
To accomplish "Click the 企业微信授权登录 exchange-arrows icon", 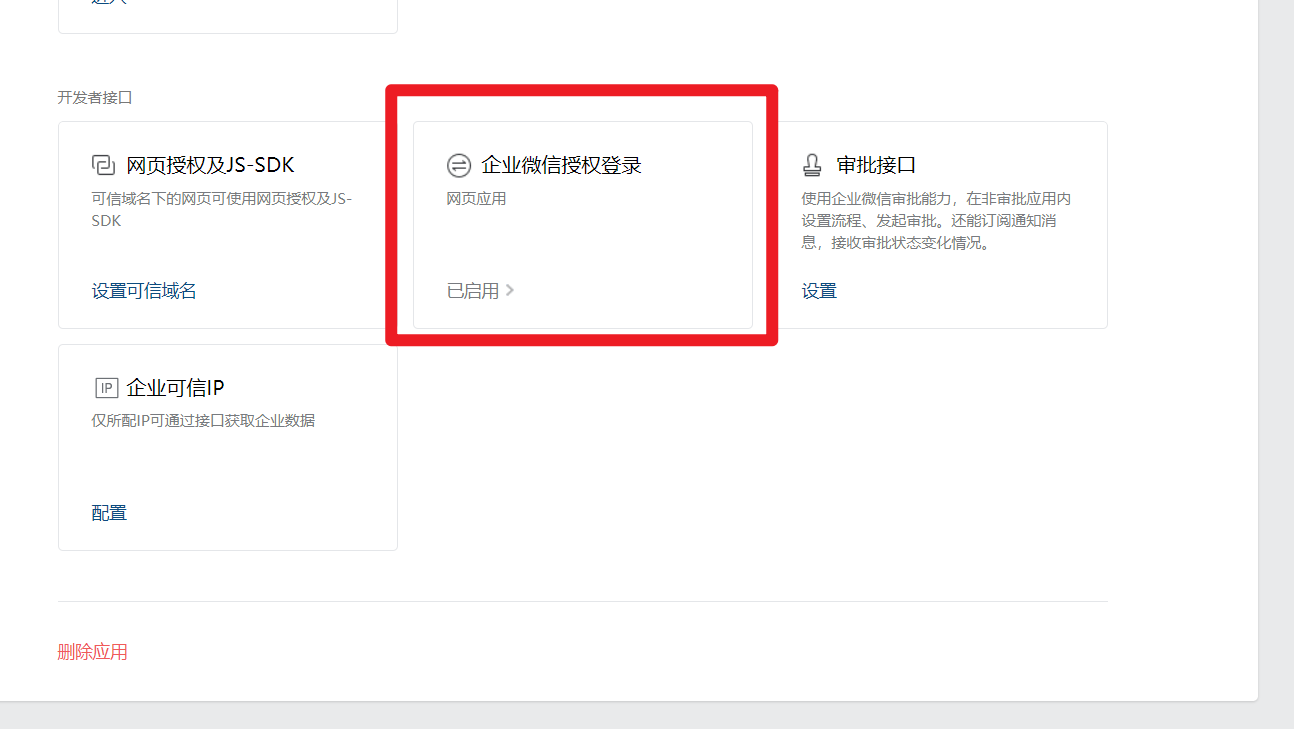I will [459, 164].
